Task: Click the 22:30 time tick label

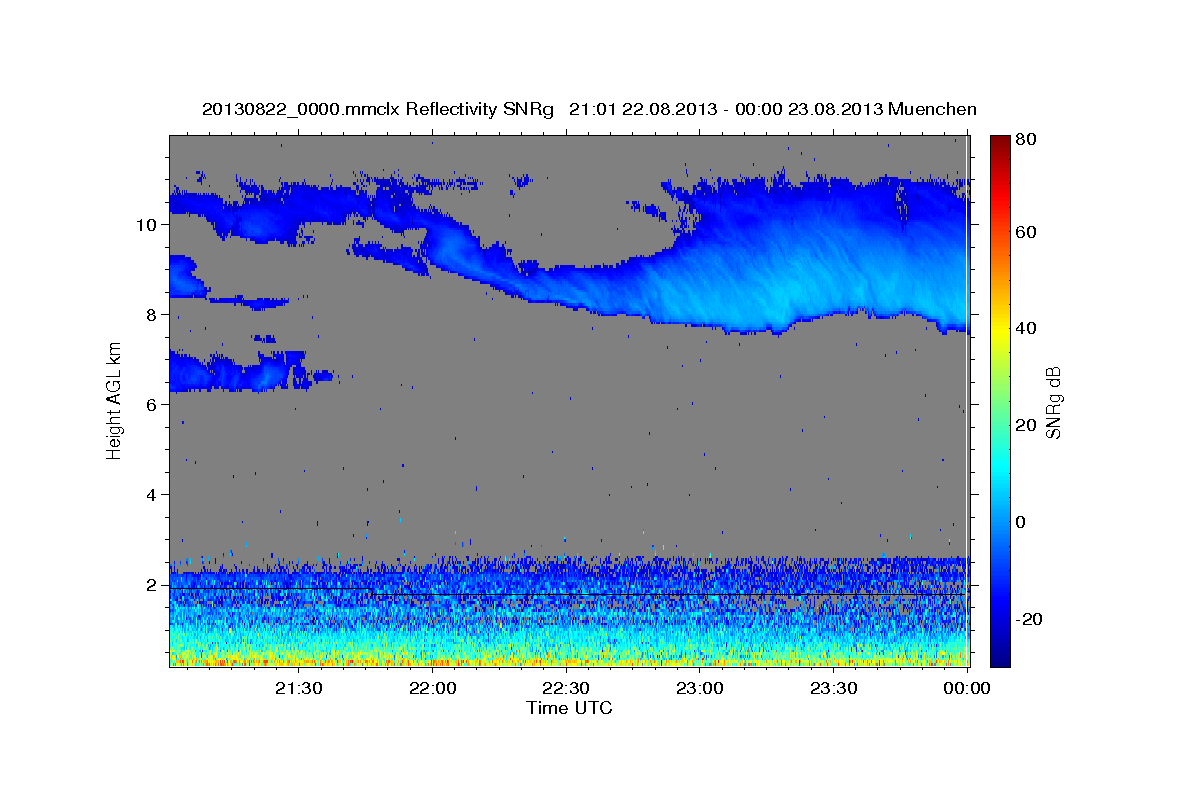Action: point(567,688)
